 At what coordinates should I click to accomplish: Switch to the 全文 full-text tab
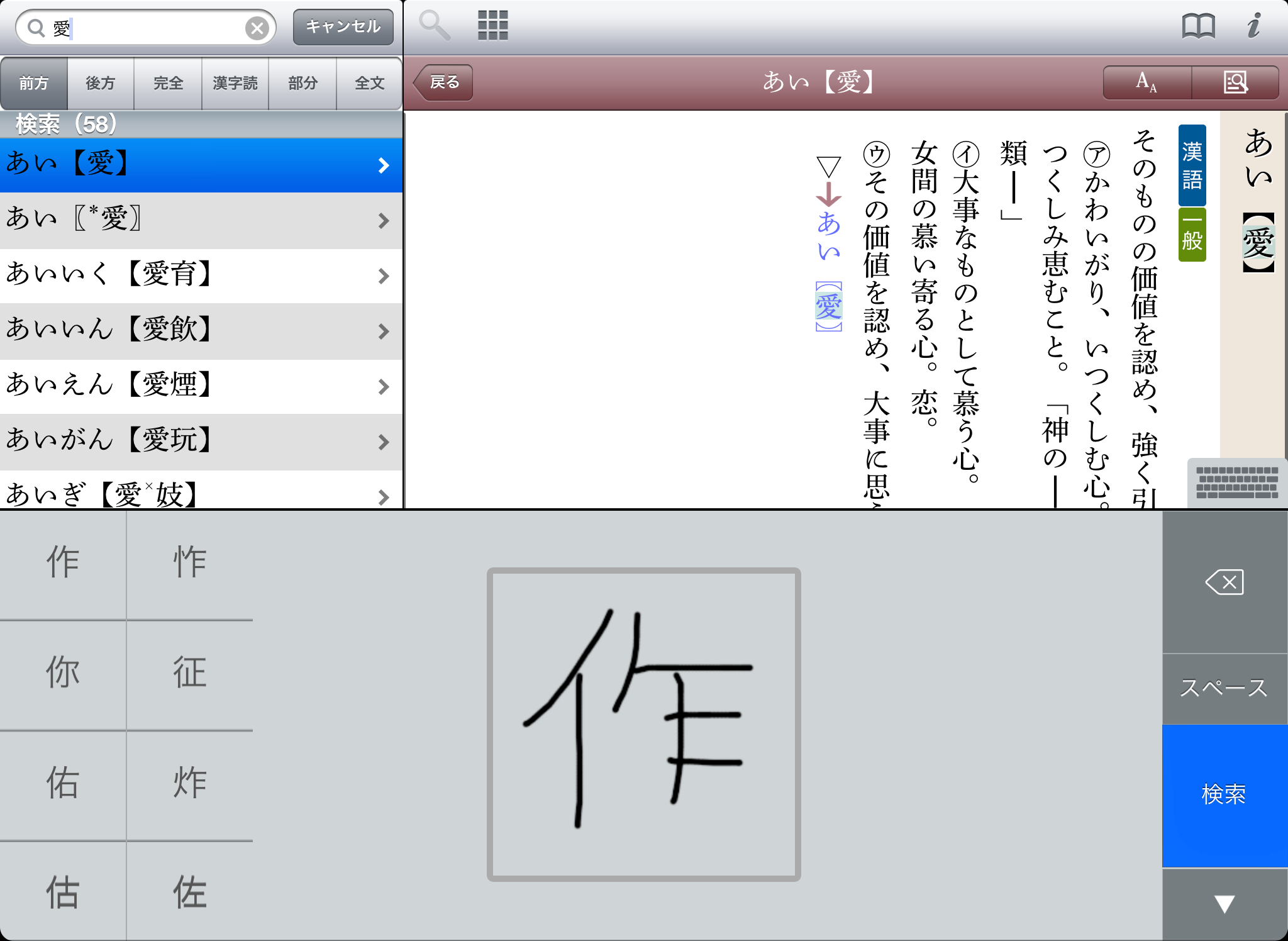369,83
